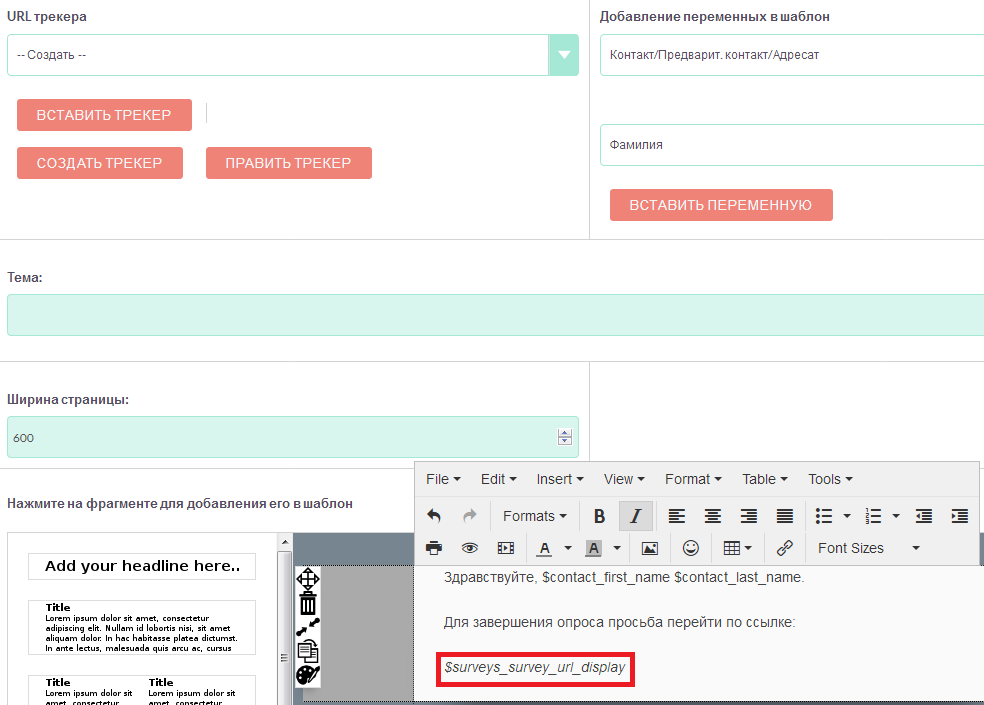
Task: Click fragment list scrollbar up arrow
Action: click(x=285, y=542)
